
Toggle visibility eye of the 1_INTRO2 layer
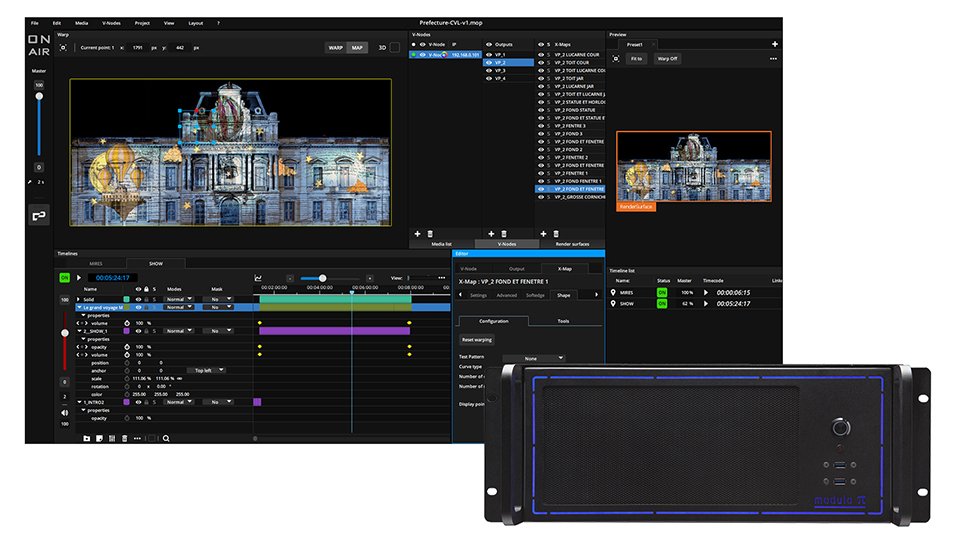point(138,402)
